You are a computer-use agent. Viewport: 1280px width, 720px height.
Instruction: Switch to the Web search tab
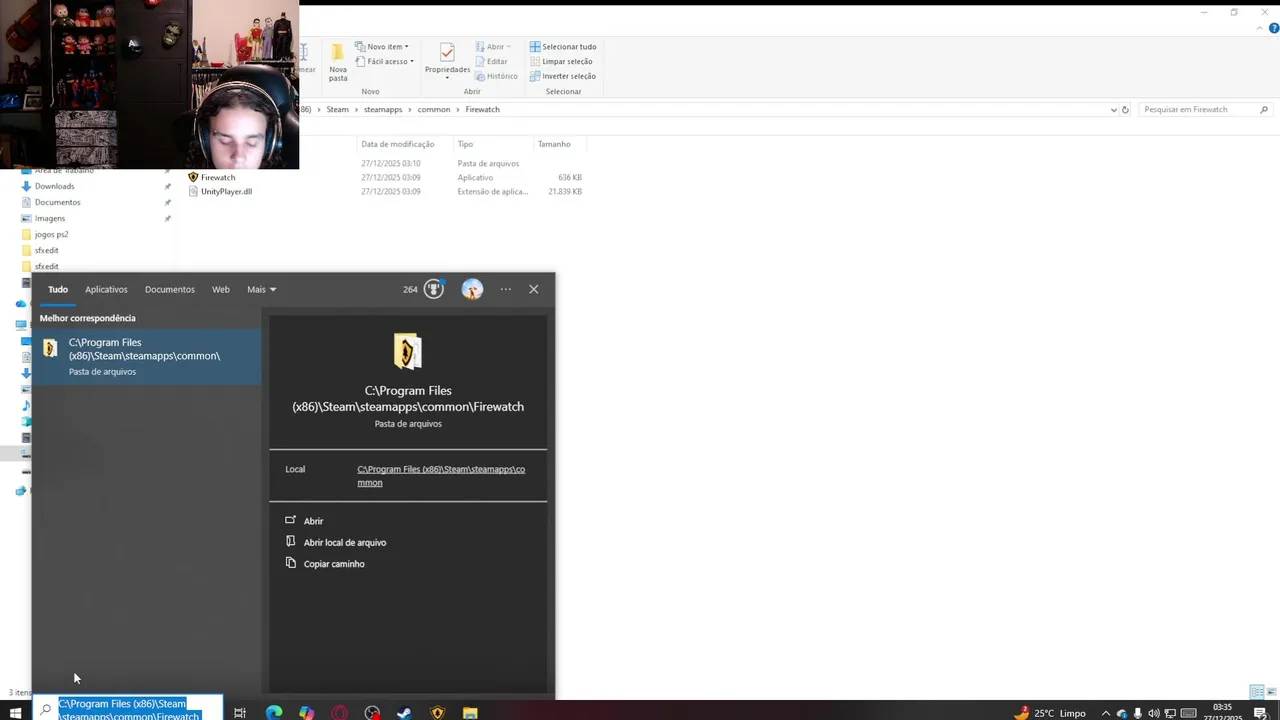point(221,289)
